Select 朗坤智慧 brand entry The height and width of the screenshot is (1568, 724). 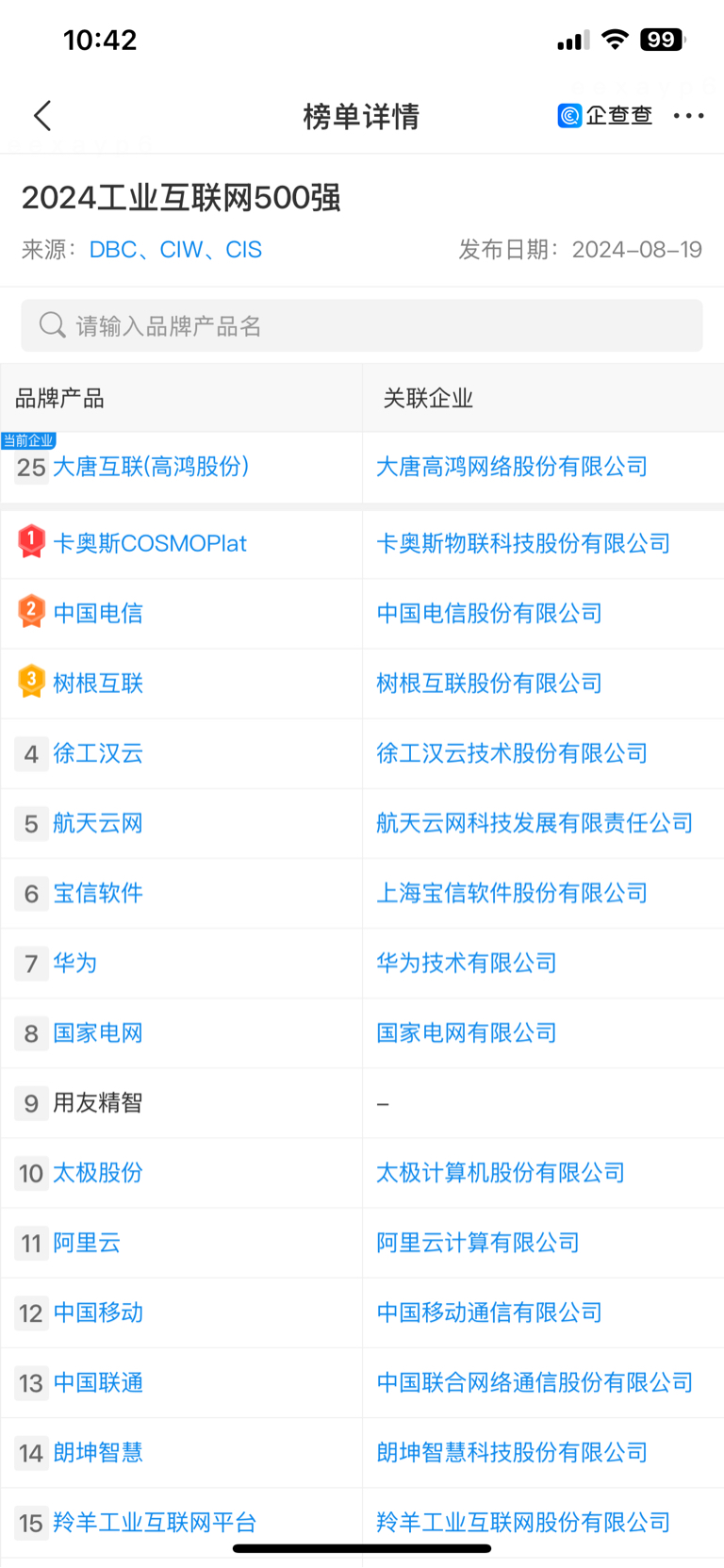tap(98, 1452)
